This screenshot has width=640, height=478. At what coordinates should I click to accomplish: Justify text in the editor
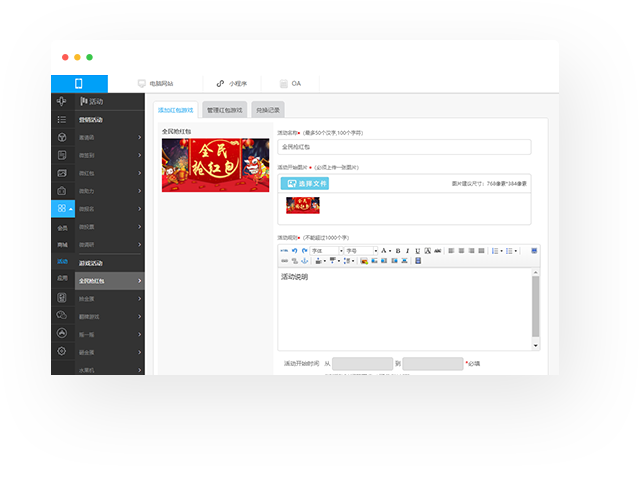pyautogui.click(x=481, y=251)
